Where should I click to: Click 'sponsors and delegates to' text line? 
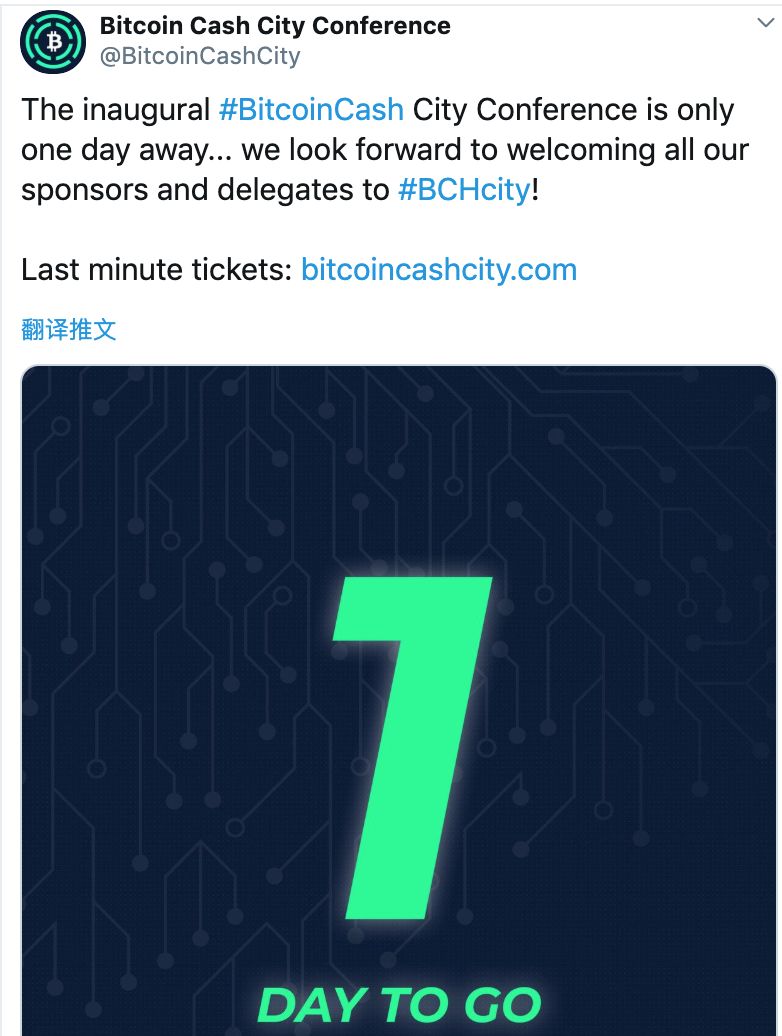pos(205,190)
